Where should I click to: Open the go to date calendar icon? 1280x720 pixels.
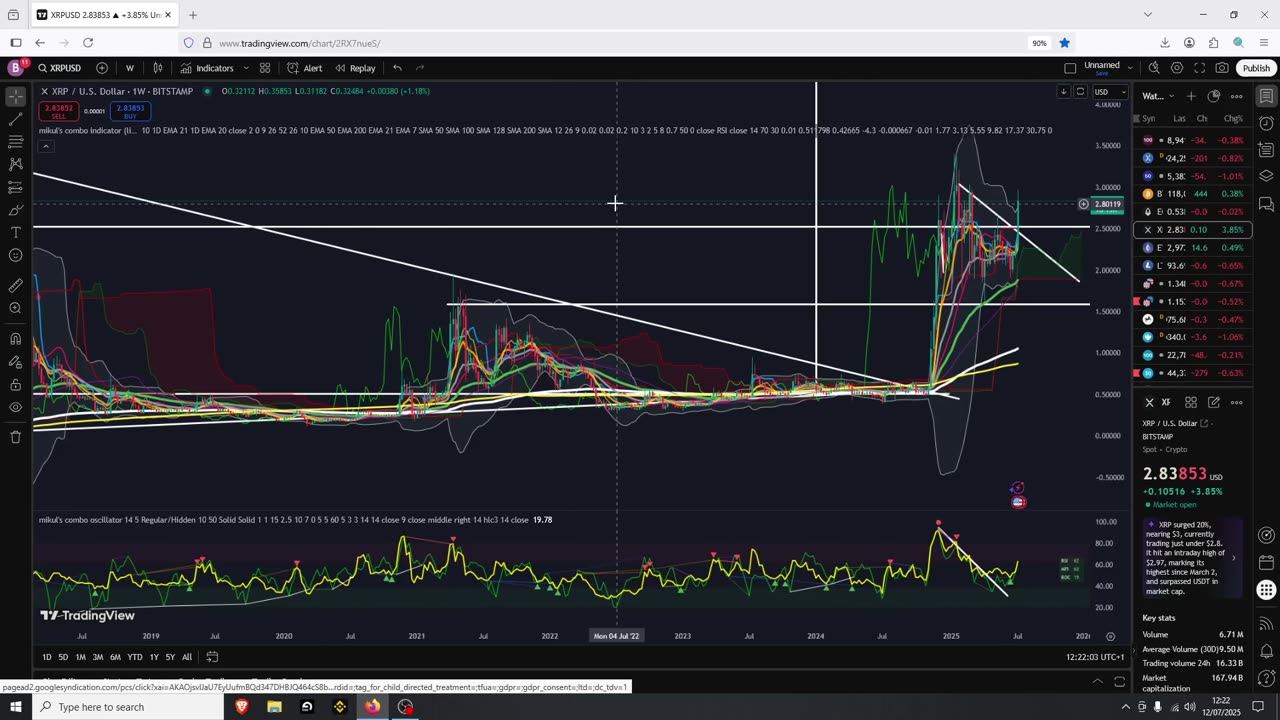point(212,657)
